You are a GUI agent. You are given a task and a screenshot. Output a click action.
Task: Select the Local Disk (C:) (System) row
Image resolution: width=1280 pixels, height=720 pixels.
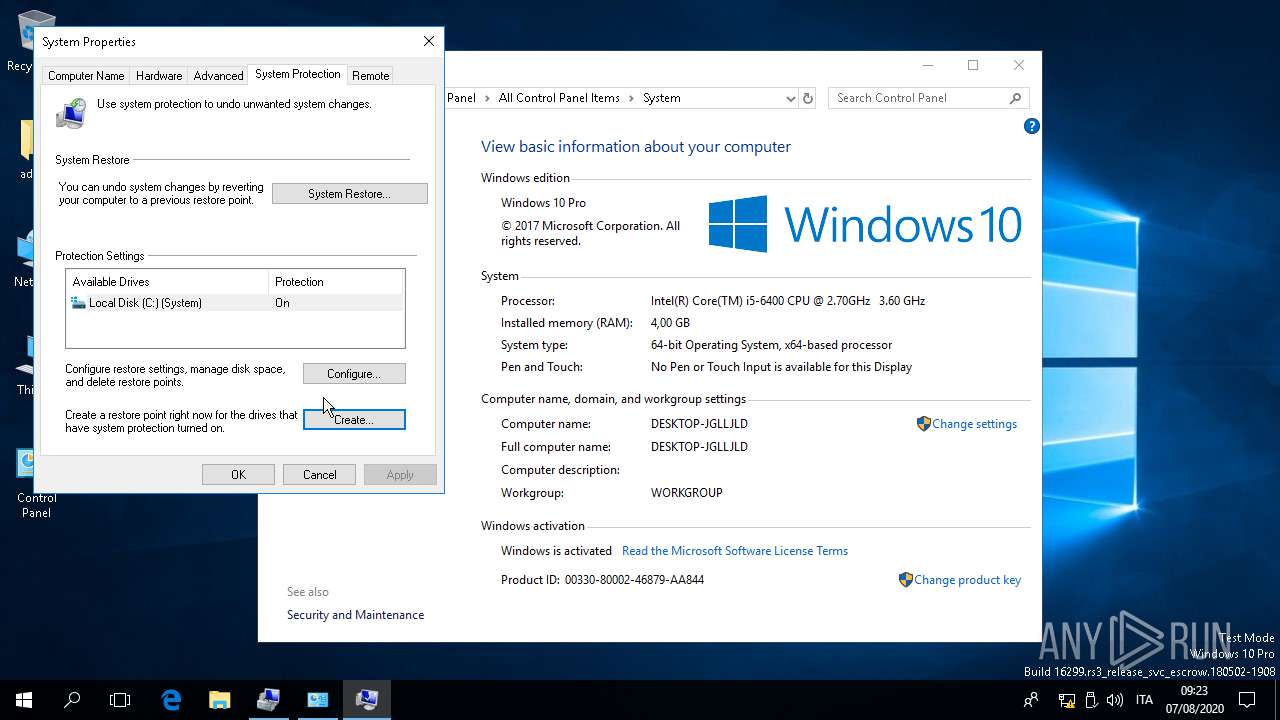tap(235, 303)
